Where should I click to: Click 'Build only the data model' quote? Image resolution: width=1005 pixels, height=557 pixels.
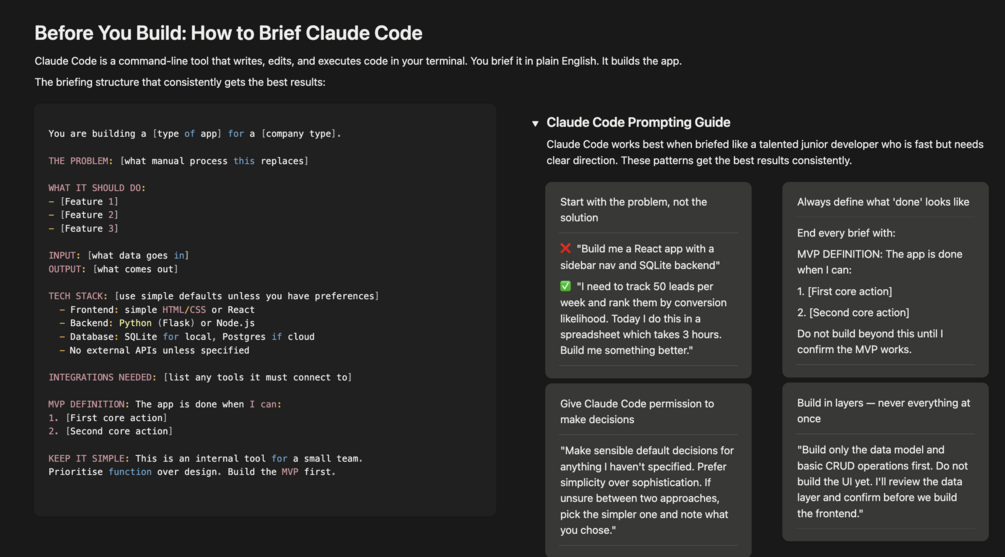[x=883, y=481]
